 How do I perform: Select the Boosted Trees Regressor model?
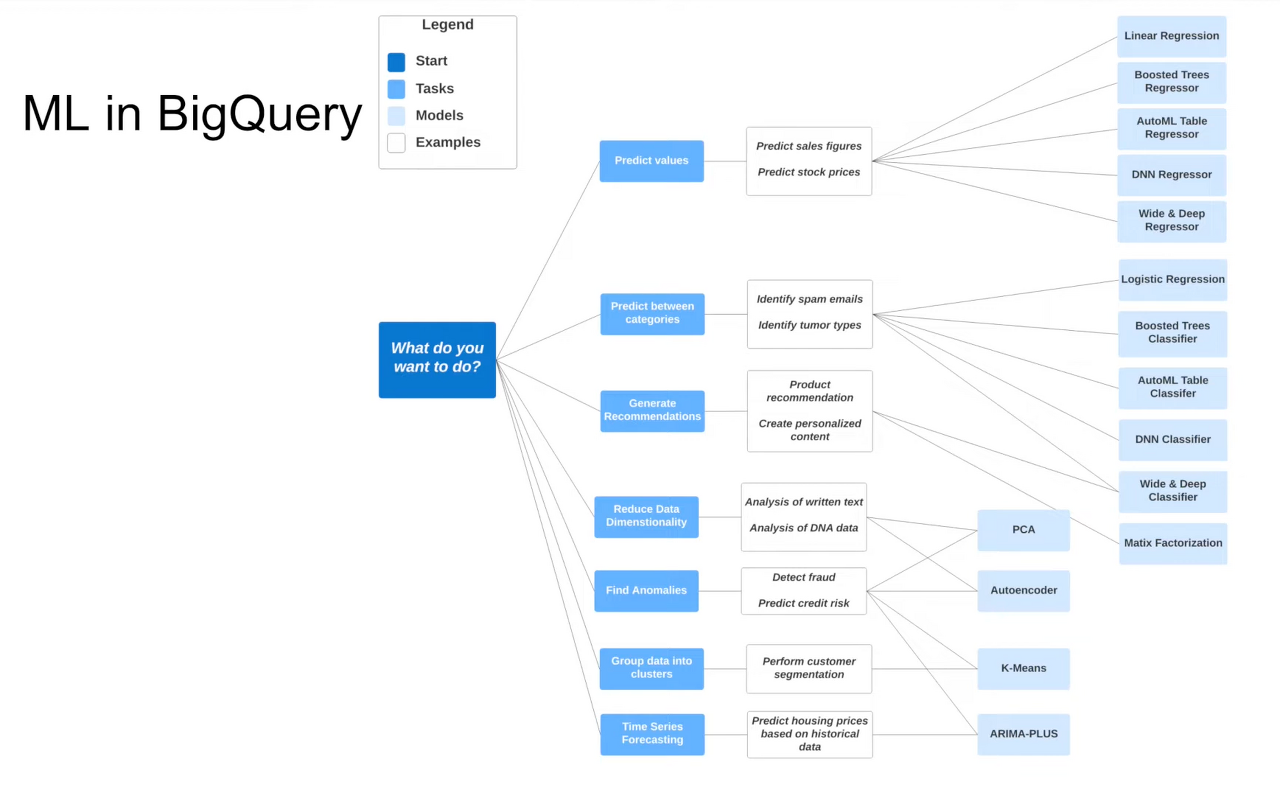tap(1171, 82)
